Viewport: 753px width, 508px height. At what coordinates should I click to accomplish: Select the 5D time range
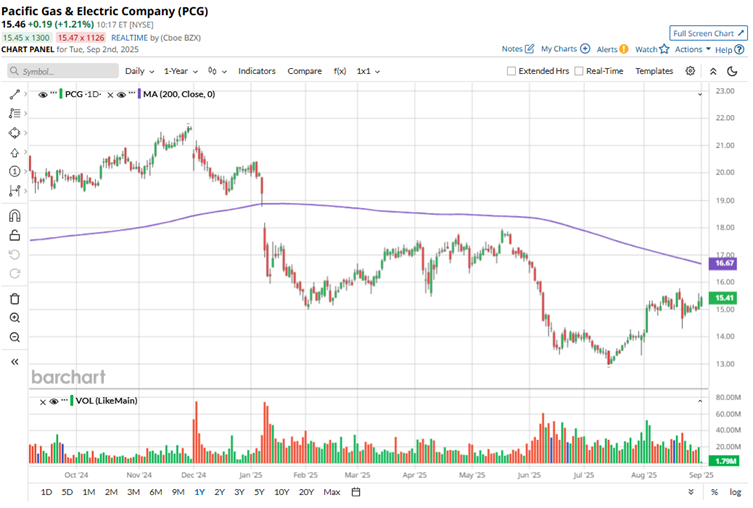click(x=67, y=492)
